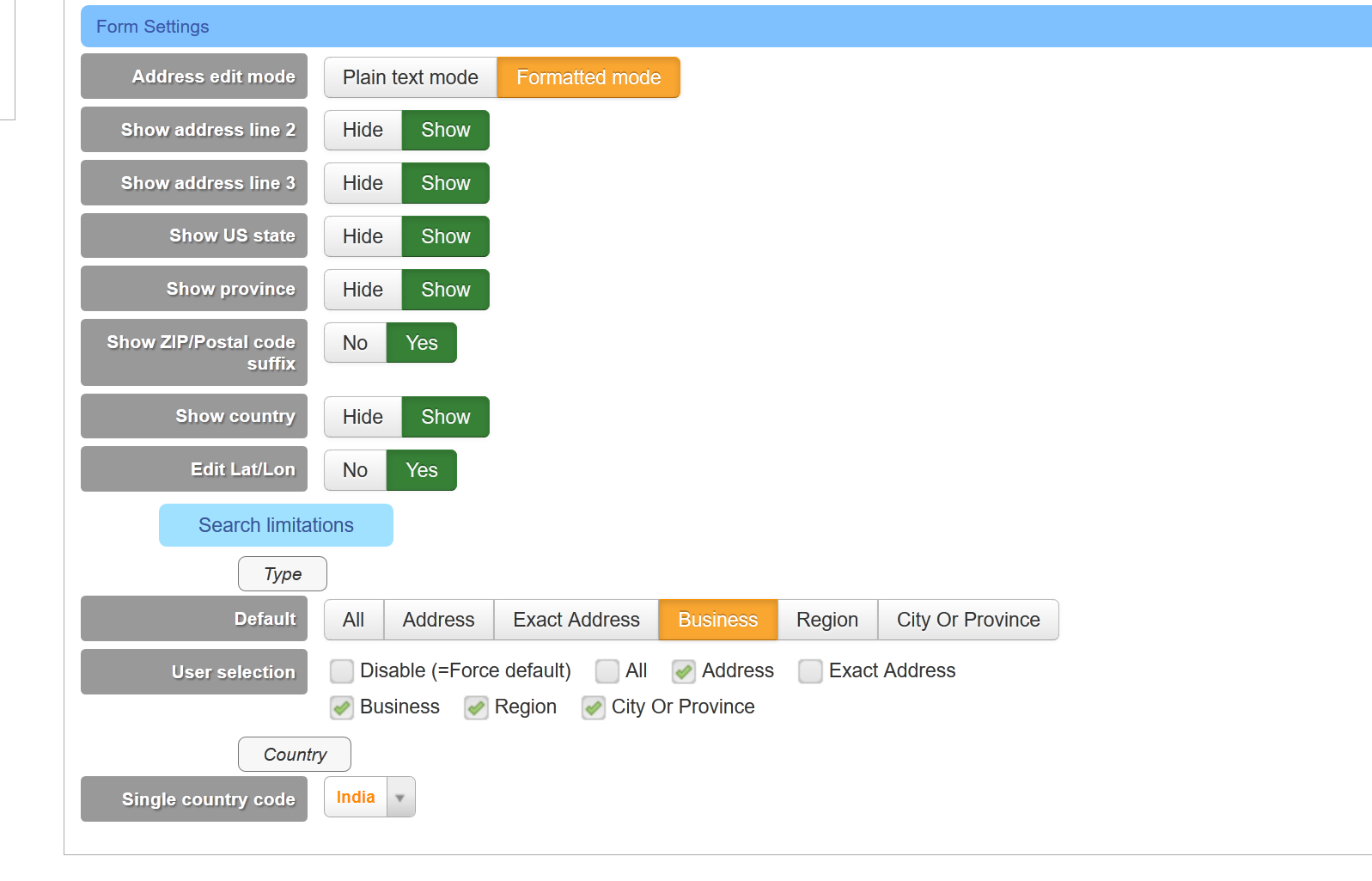This screenshot has width=1372, height=881.
Task: Set default search type to All
Action: click(354, 620)
